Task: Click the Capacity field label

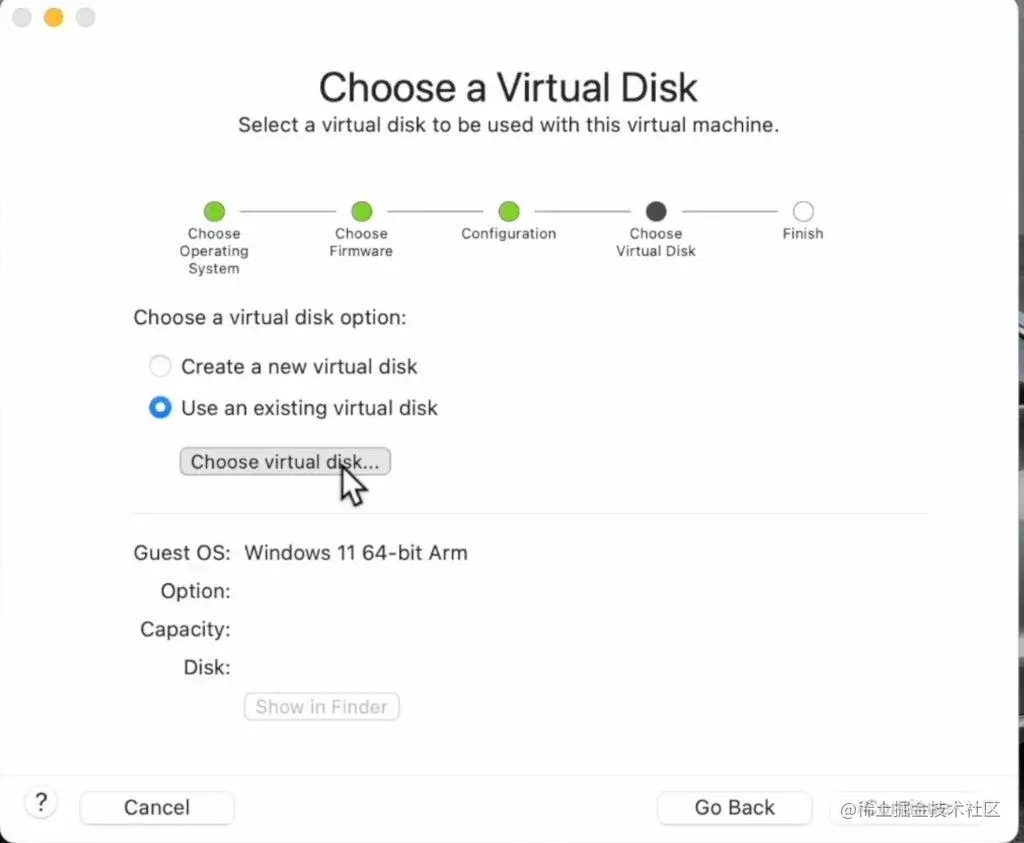Action: pyautogui.click(x=184, y=629)
